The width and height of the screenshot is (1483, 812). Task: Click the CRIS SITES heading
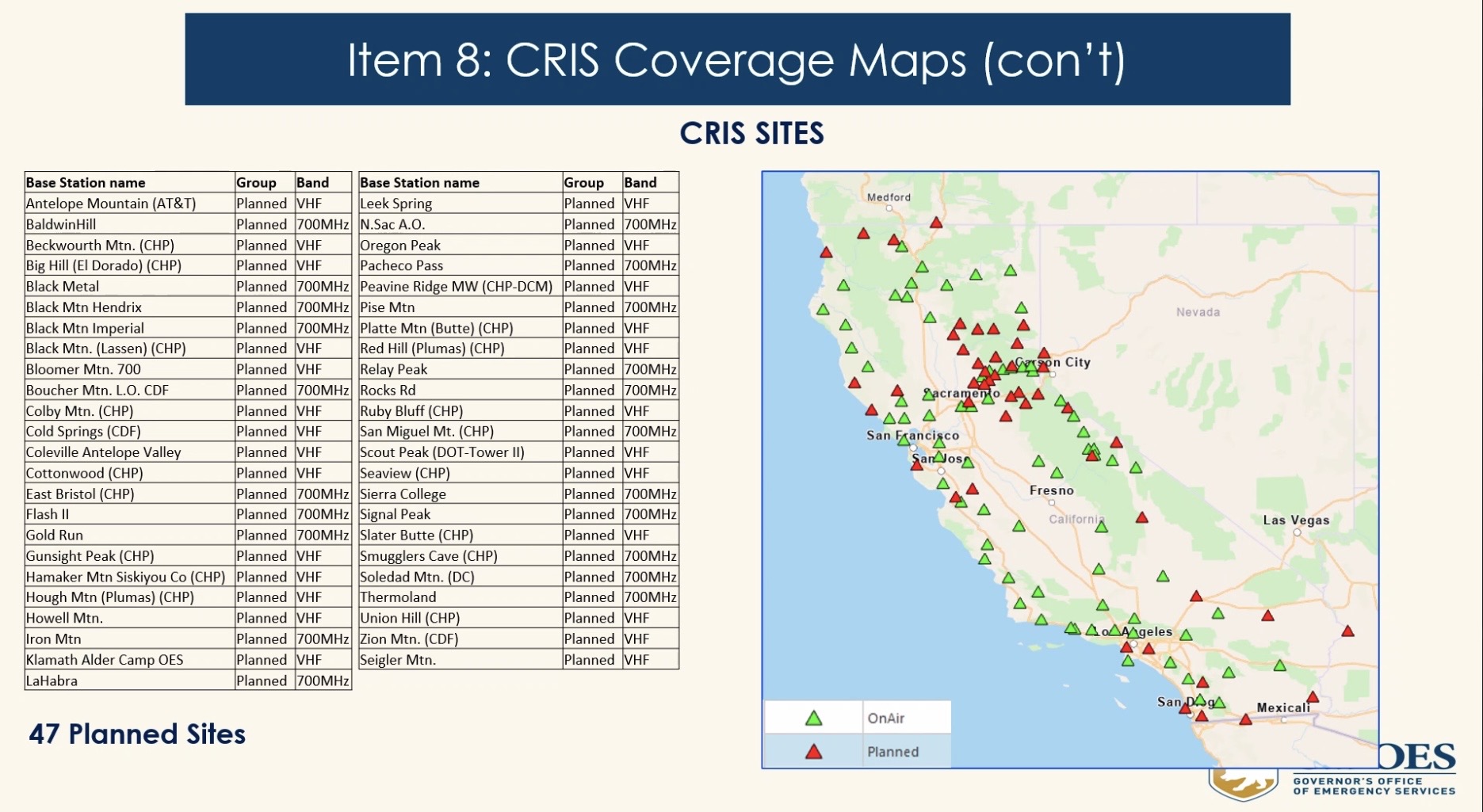(751, 133)
